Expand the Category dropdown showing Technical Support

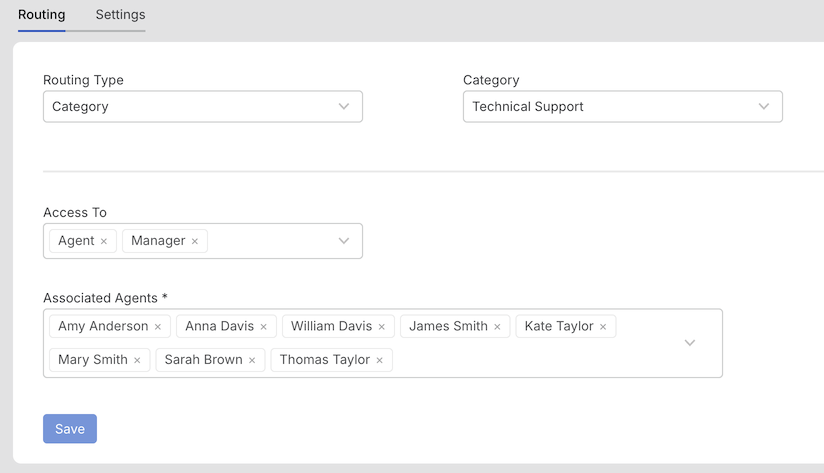coord(623,107)
